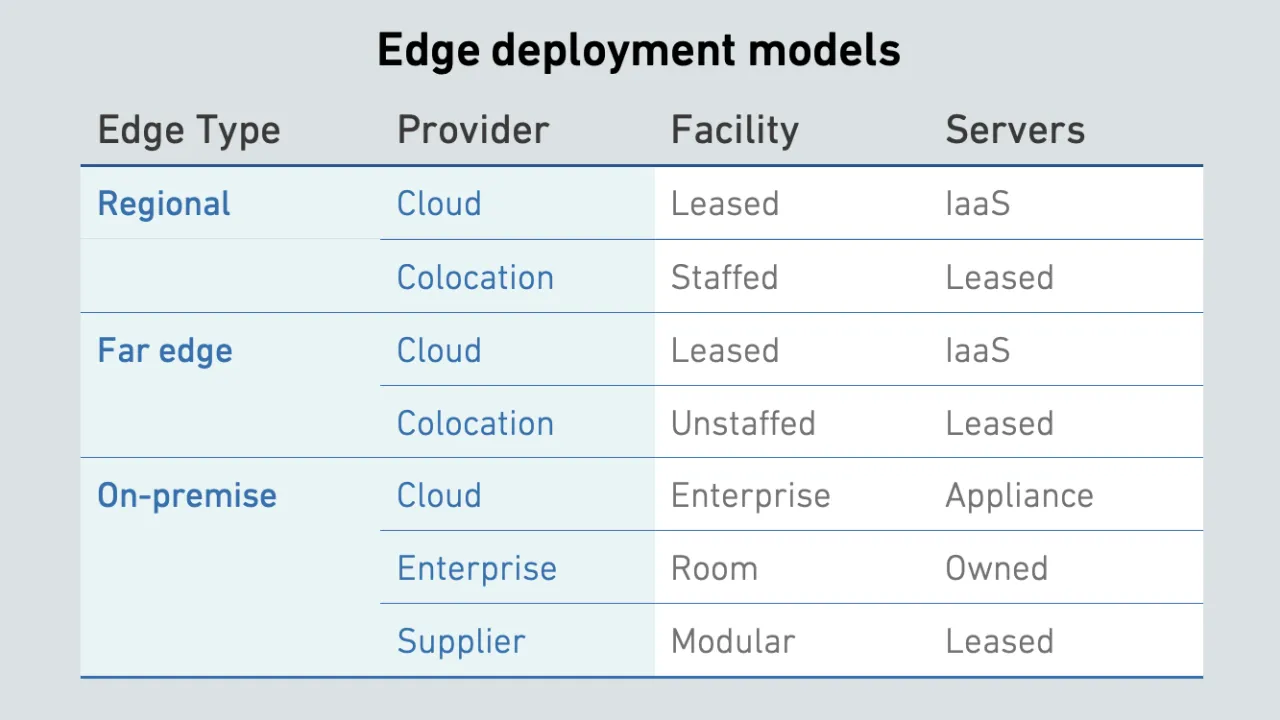Click "Colocation" beside the Unstaffed facility
This screenshot has width=1280, height=720.
click(475, 423)
